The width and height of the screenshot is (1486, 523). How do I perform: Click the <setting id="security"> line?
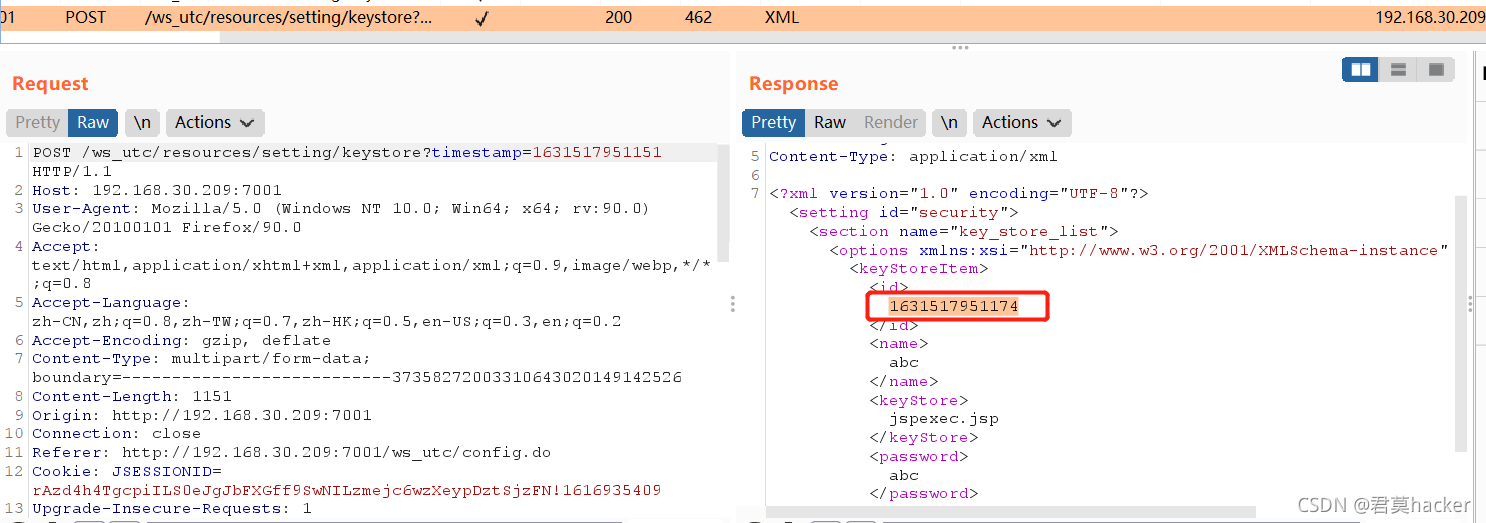[x=903, y=212]
